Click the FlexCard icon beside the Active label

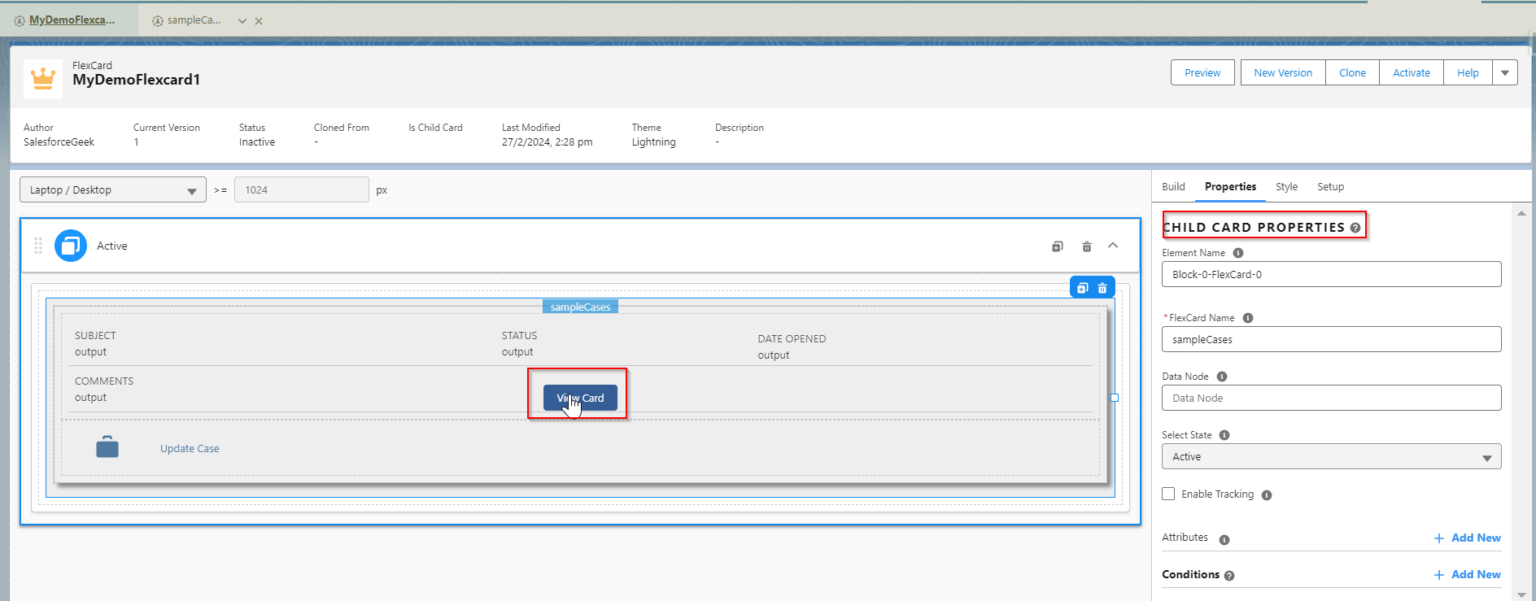69,245
